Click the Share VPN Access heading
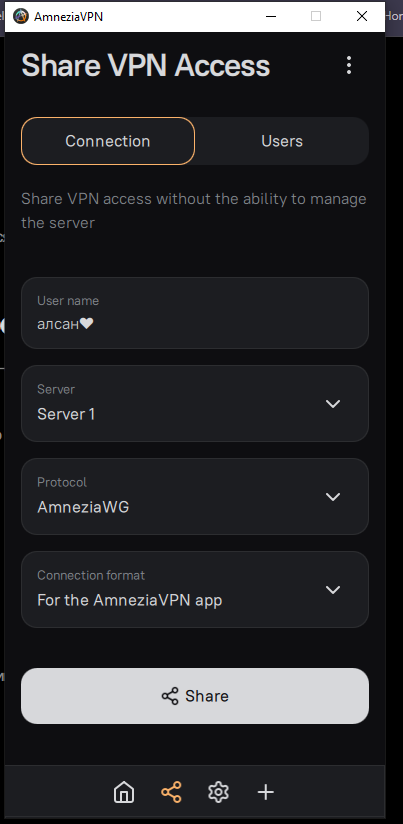 [x=146, y=66]
